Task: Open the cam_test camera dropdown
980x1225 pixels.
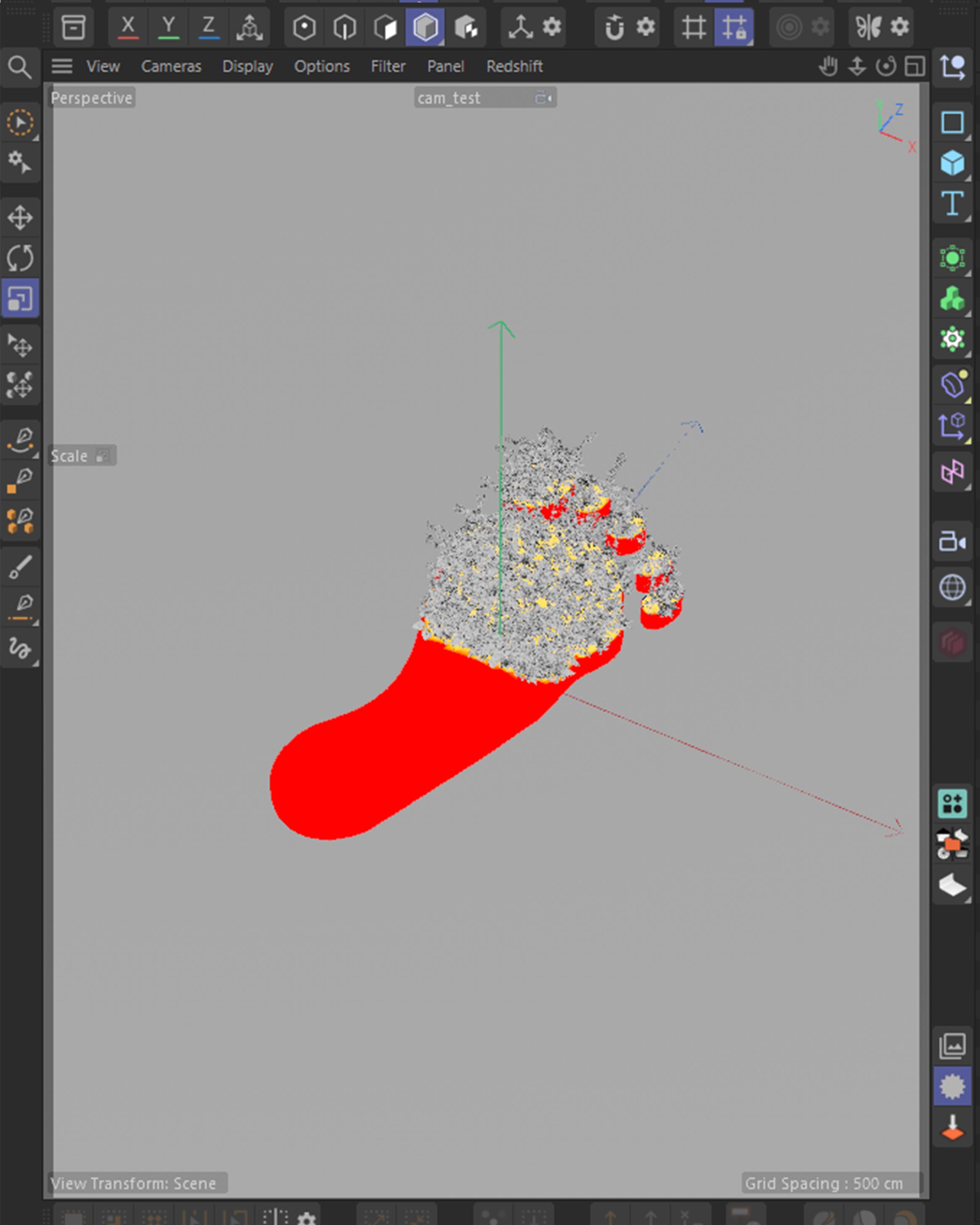Action: click(485, 98)
